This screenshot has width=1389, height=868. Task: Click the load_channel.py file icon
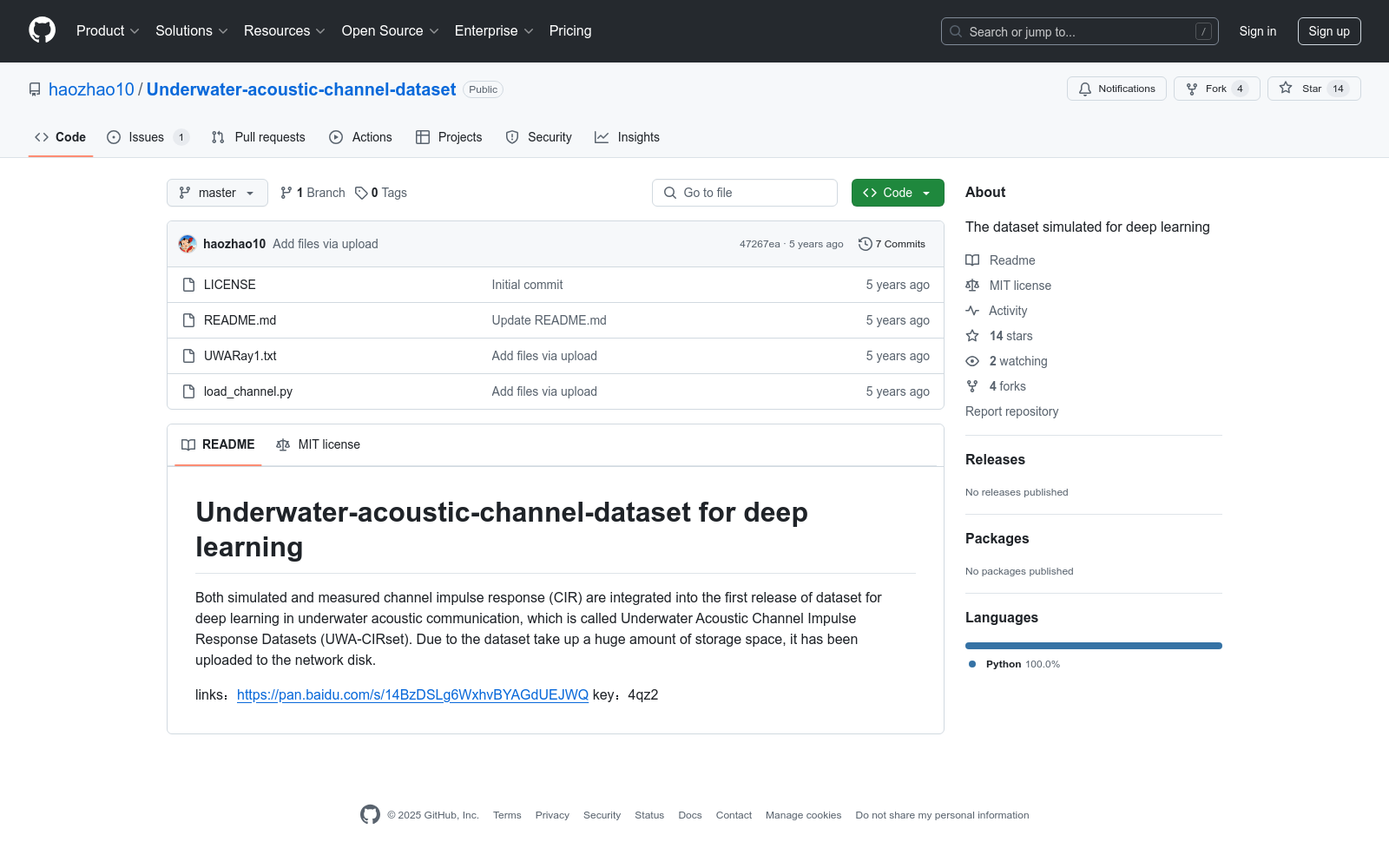tap(188, 391)
